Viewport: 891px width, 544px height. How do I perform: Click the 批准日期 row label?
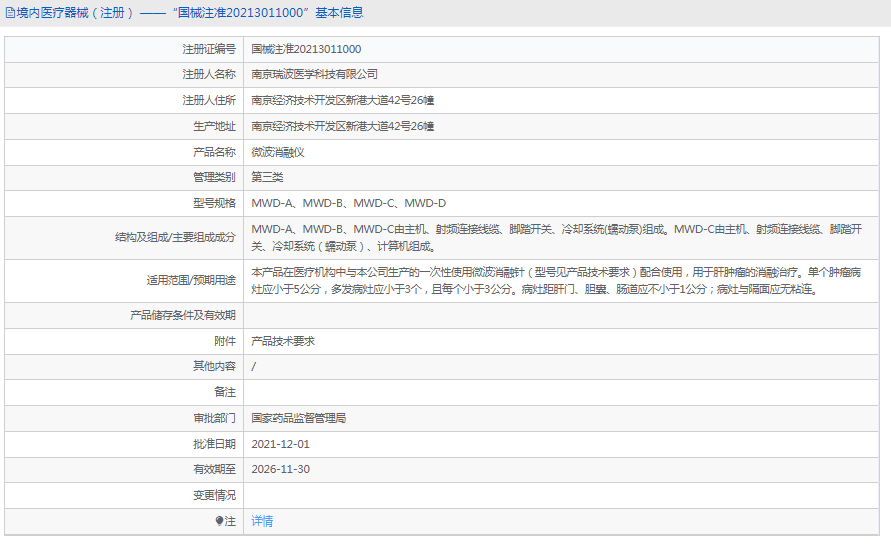pyautogui.click(x=214, y=444)
